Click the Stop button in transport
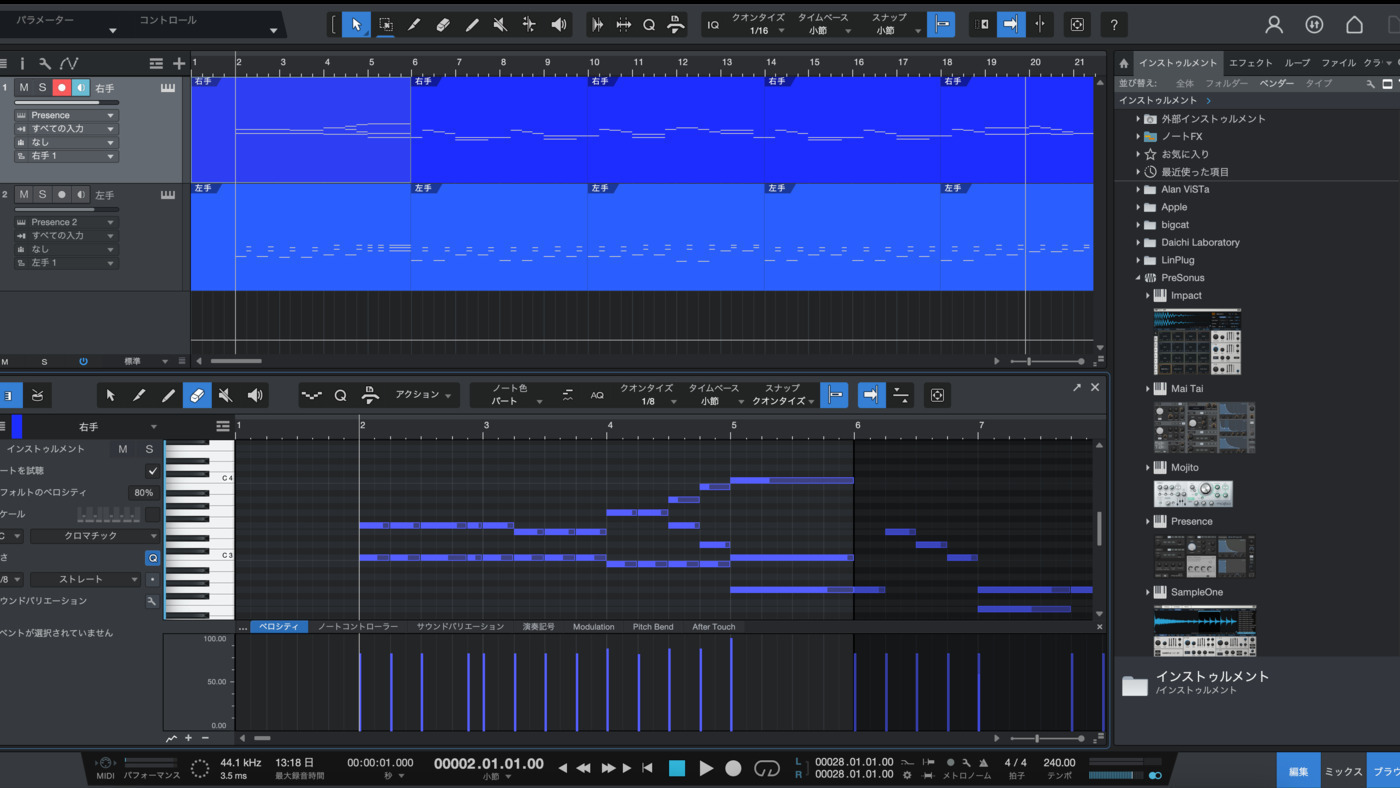 point(677,768)
